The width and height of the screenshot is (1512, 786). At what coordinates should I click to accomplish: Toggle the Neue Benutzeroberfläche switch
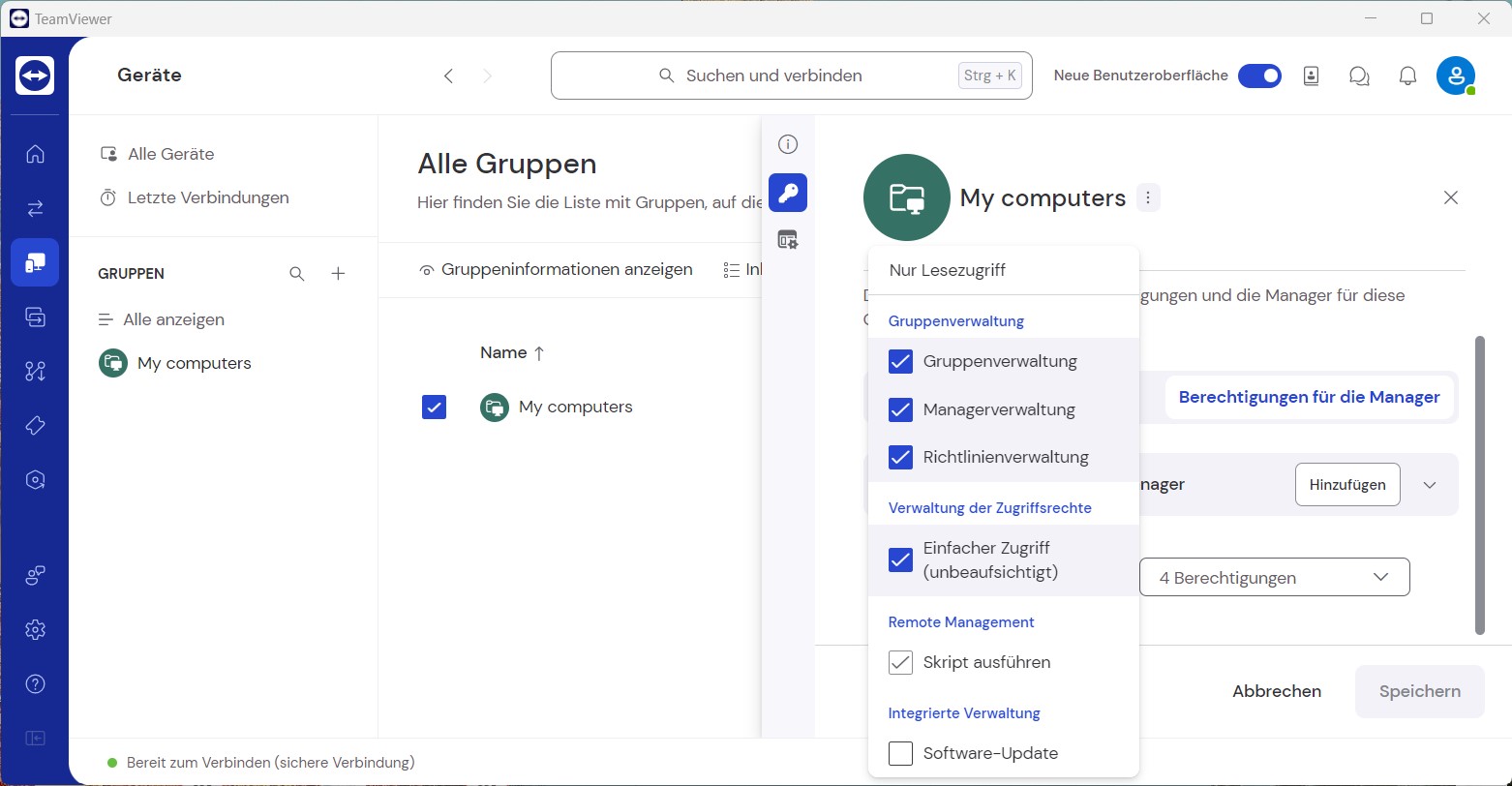click(x=1259, y=76)
